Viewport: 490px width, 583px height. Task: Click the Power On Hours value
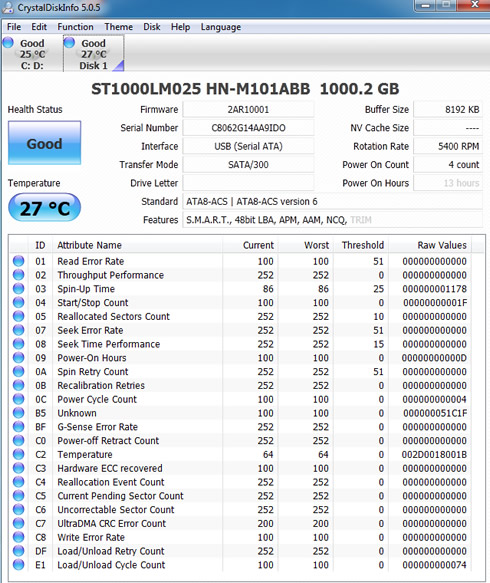448,183
